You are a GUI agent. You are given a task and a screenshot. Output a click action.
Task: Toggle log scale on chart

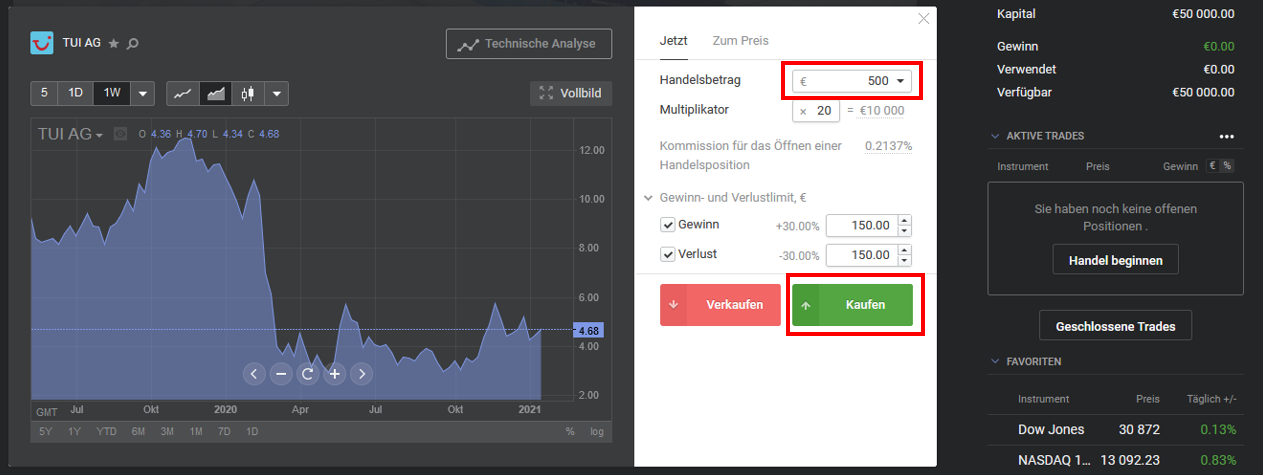(597, 432)
